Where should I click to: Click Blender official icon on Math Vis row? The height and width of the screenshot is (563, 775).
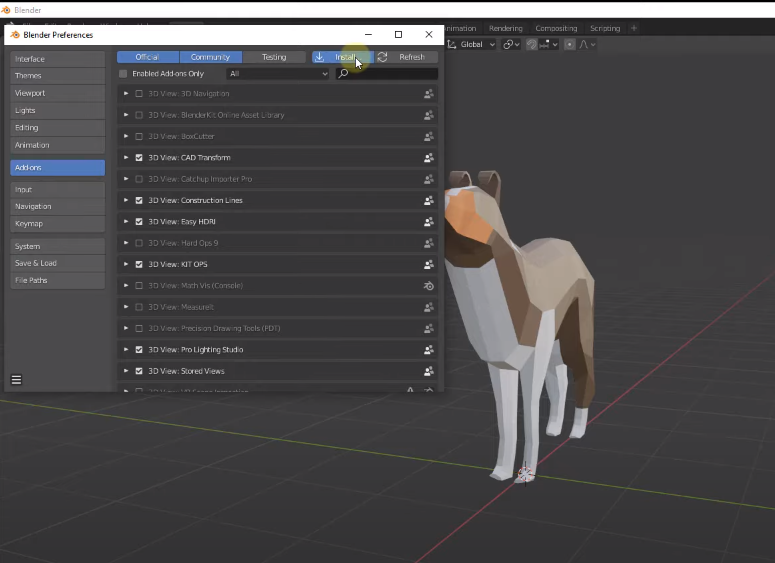point(429,286)
